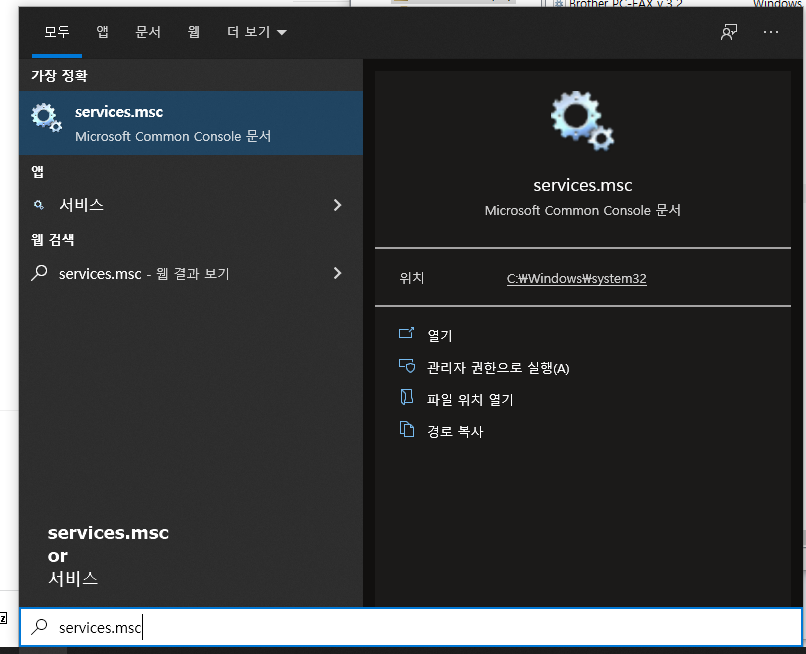This screenshot has height=654, width=806.
Task: Click the search box magnifier icon
Action: (39, 627)
